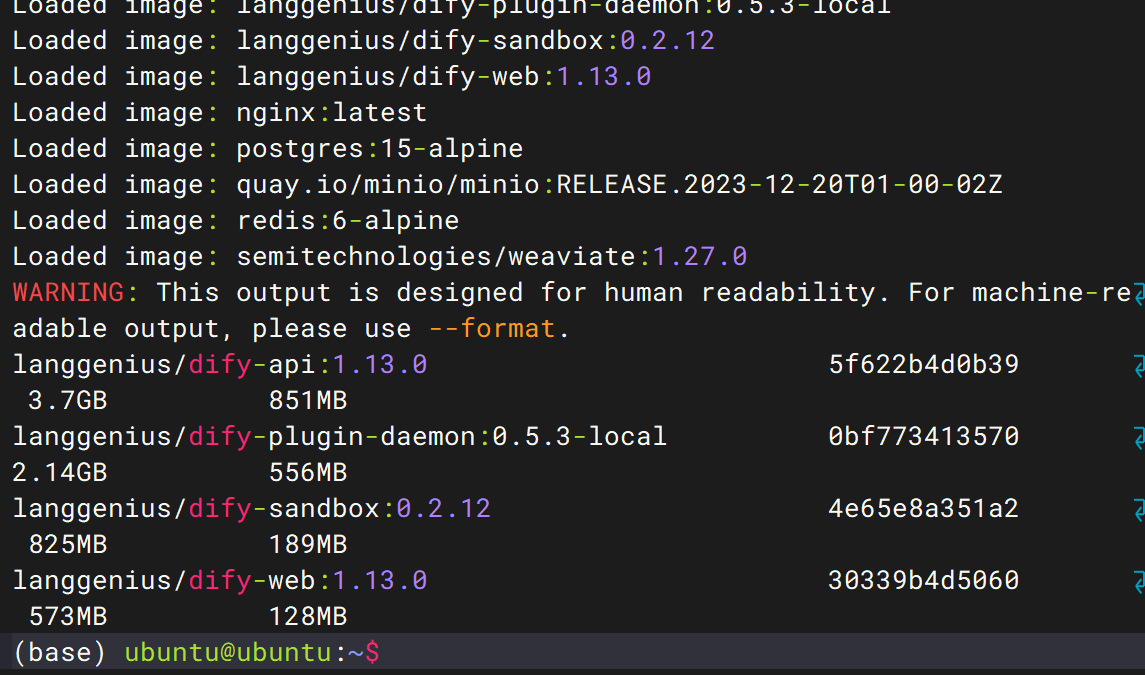Click the wrap arrow on the 0bf773413570 row
This screenshot has width=1145, height=675.
pyautogui.click(x=1139, y=437)
